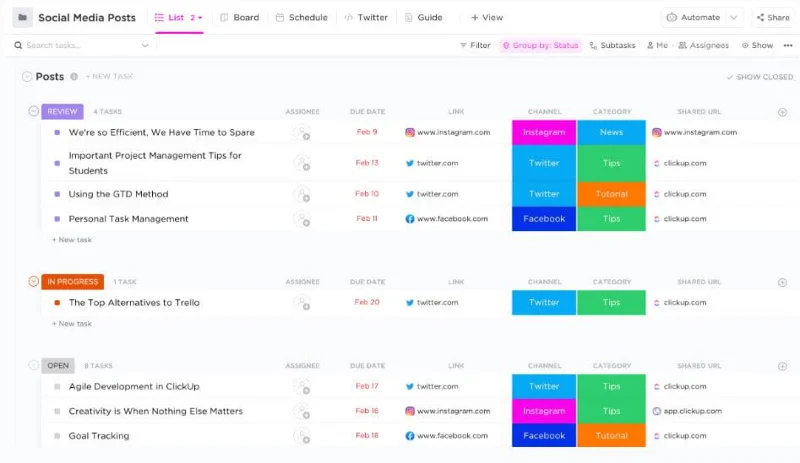Click the assignee avatar icon for Using the GTD Method
The width and height of the screenshot is (800, 463).
(x=300, y=194)
